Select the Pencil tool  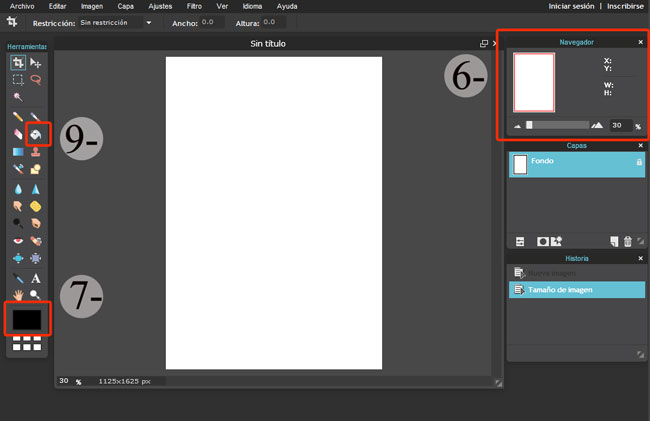coord(18,117)
